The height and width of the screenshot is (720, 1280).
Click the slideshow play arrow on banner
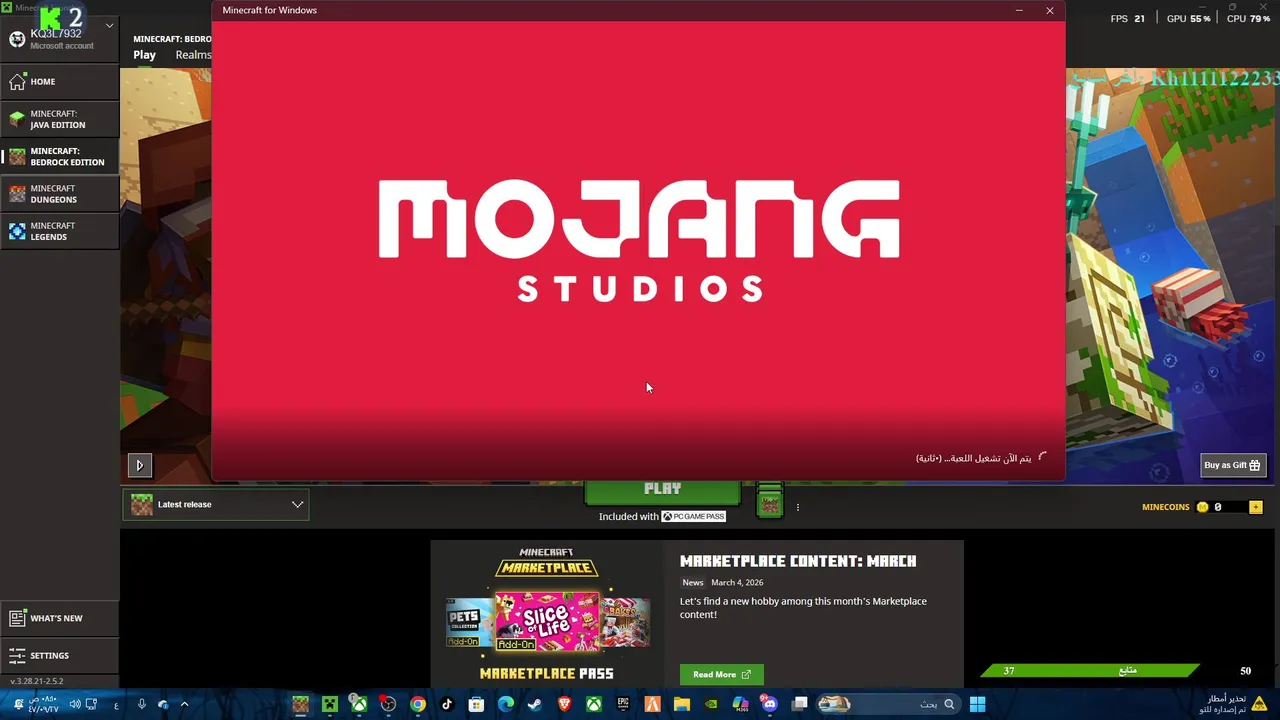pos(139,465)
